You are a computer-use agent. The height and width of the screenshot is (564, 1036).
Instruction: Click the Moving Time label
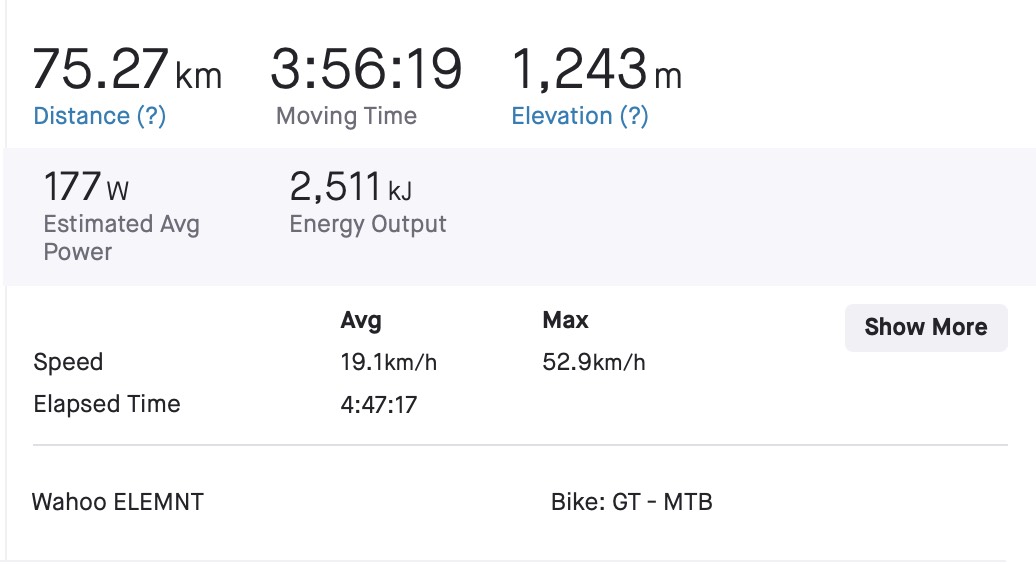[346, 116]
